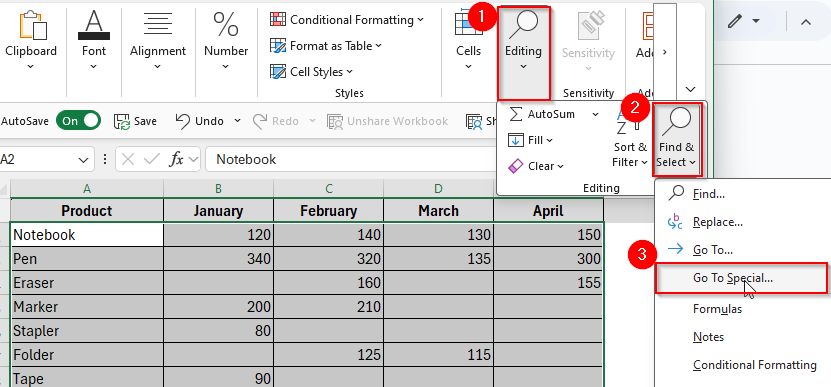Click cell with value 160
831x387 pixels.
pos(329,283)
